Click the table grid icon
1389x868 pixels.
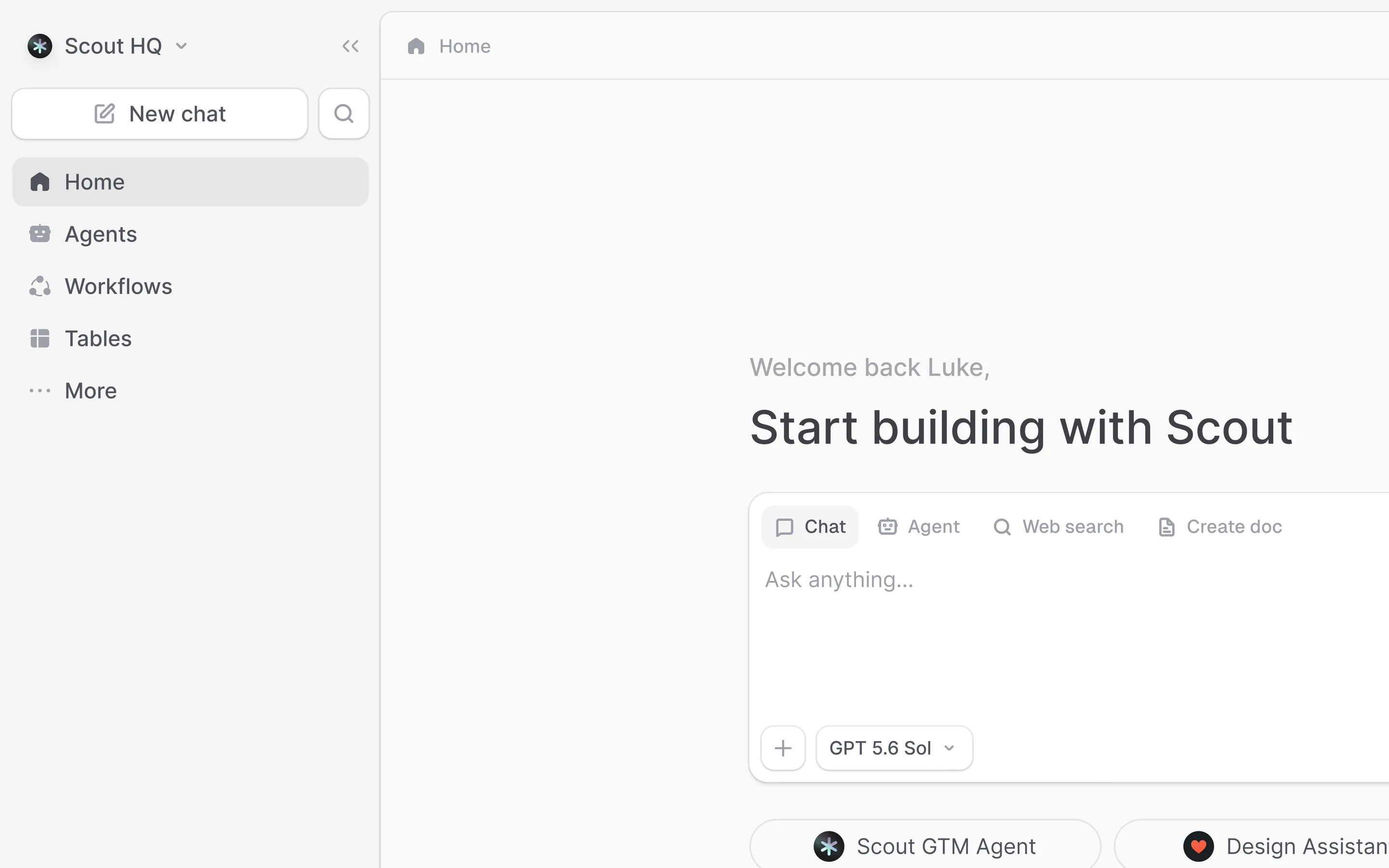click(40, 338)
